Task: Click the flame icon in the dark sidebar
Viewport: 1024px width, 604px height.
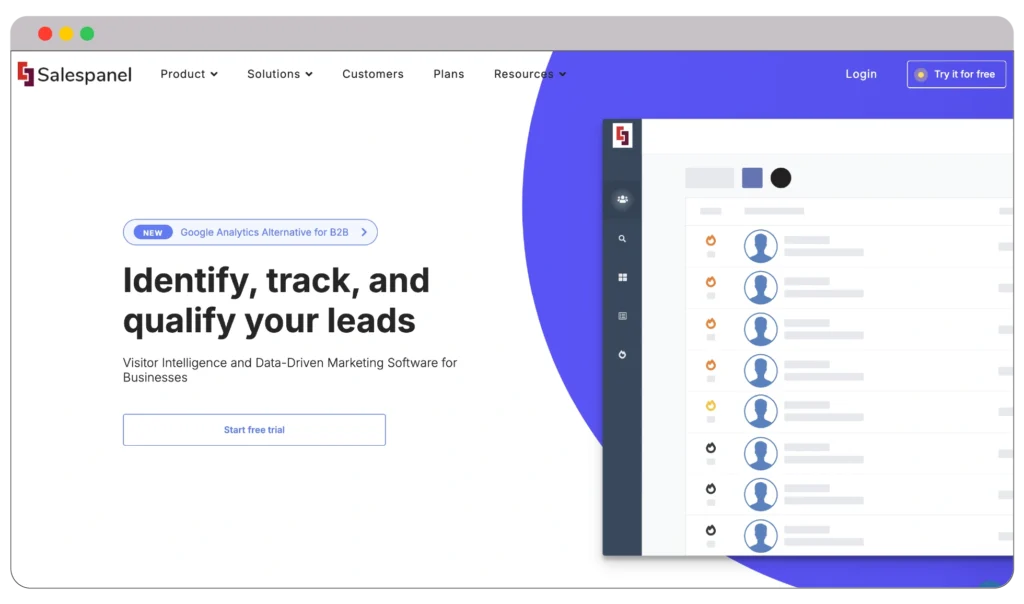Action: click(x=622, y=355)
